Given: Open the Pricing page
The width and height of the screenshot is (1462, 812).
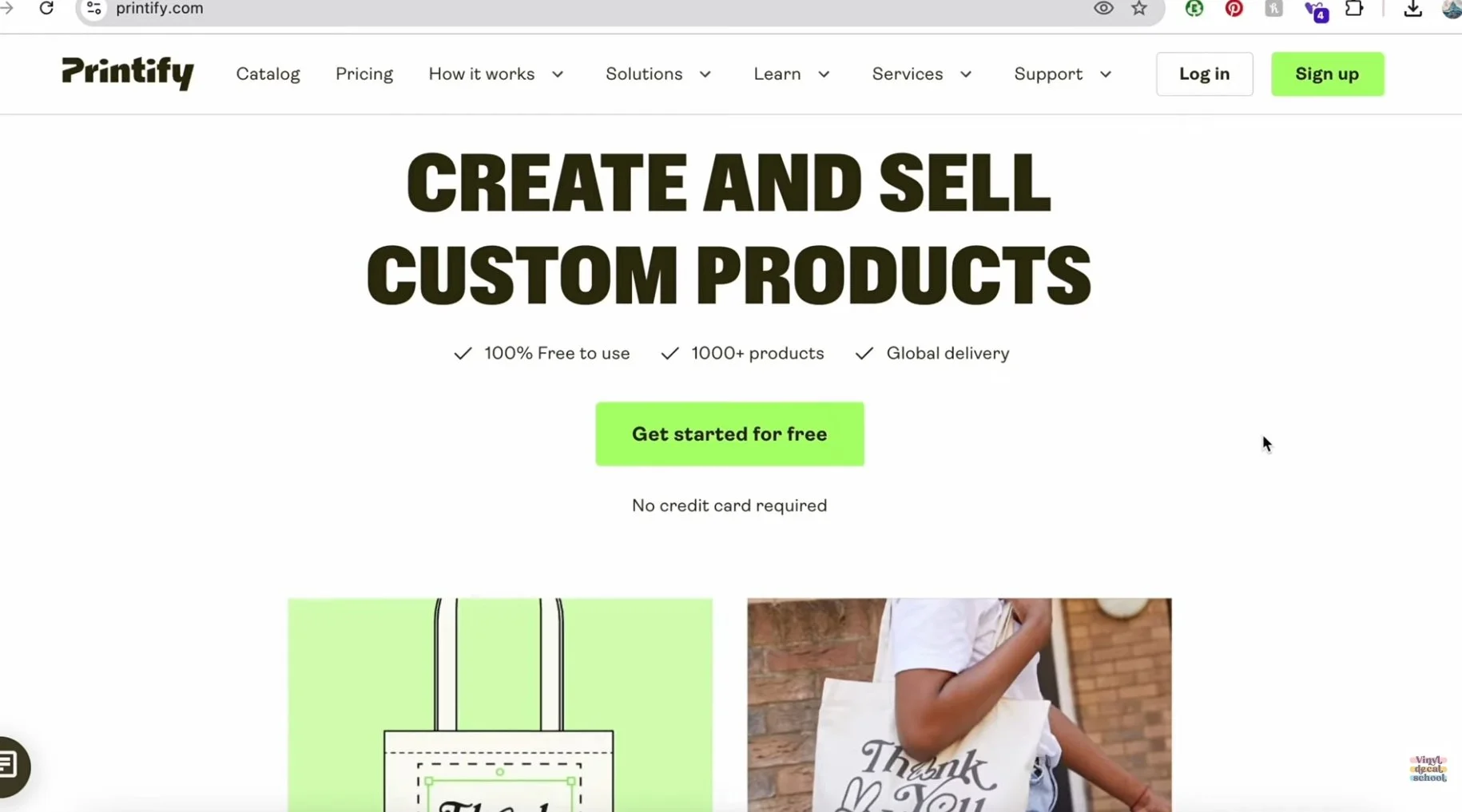Looking at the screenshot, I should pos(364,74).
